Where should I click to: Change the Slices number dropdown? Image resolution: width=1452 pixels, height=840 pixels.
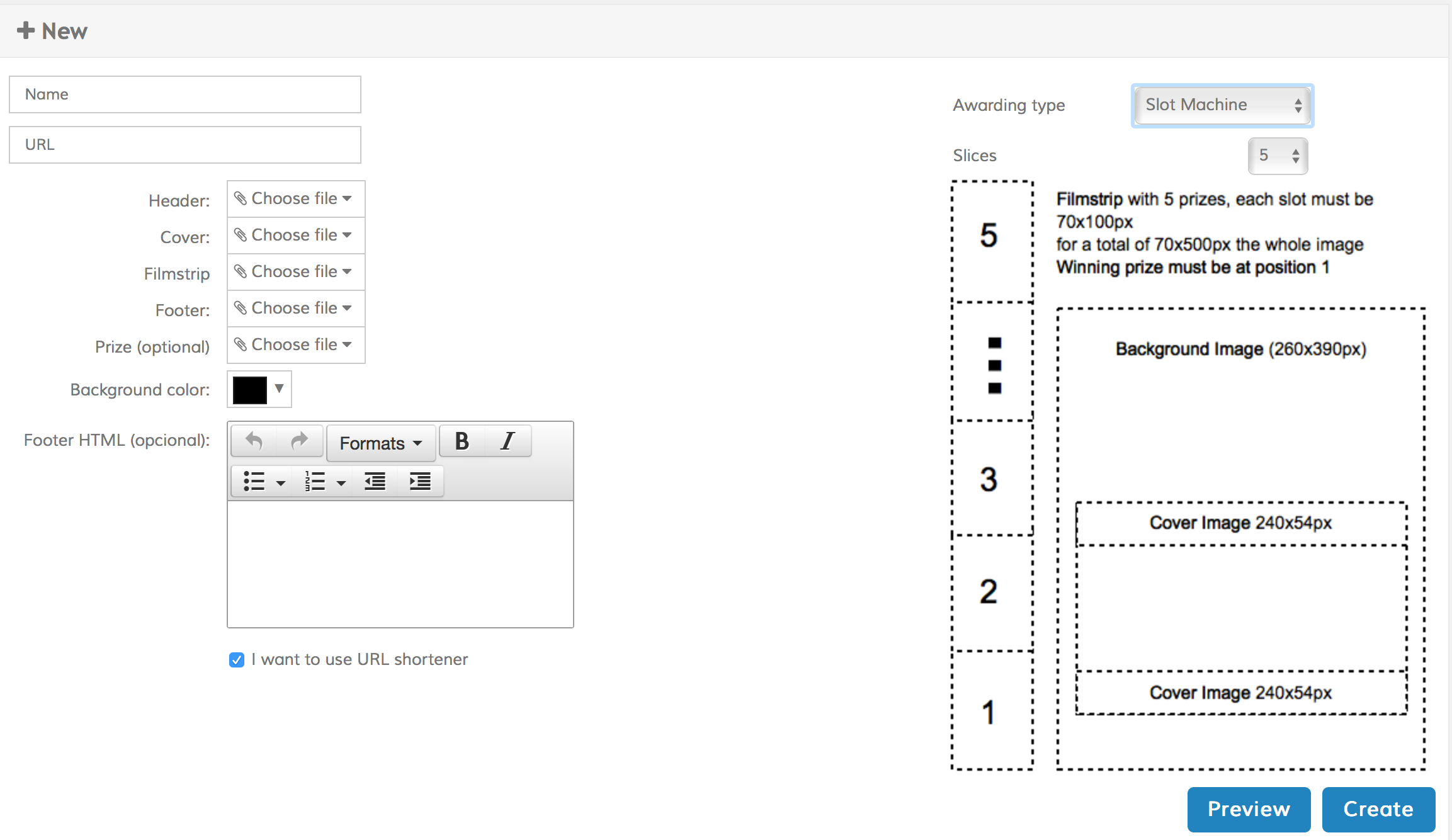[1278, 156]
